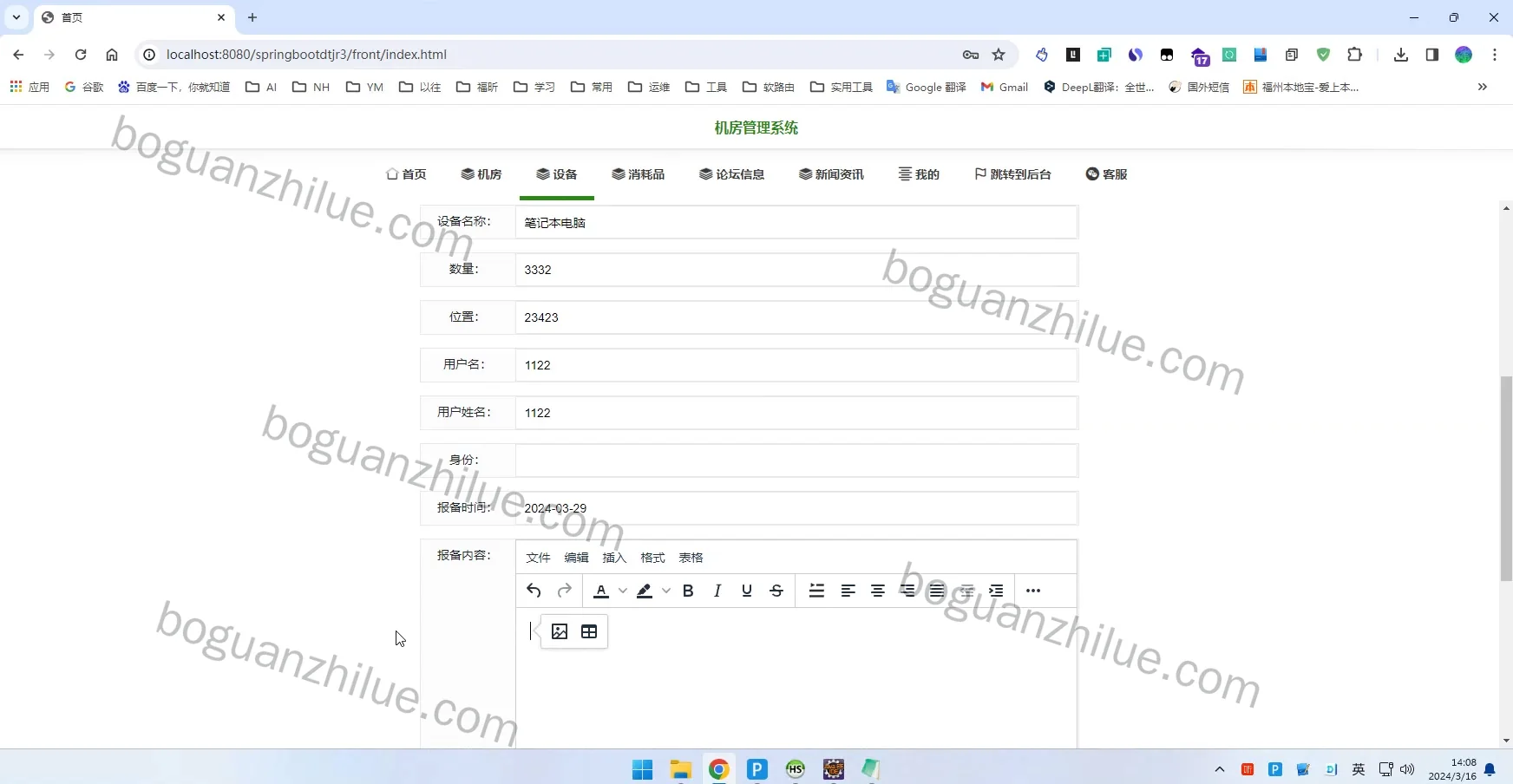Open the Gmail bookmark
Image resolution: width=1513 pixels, height=784 pixels.
[1005, 87]
